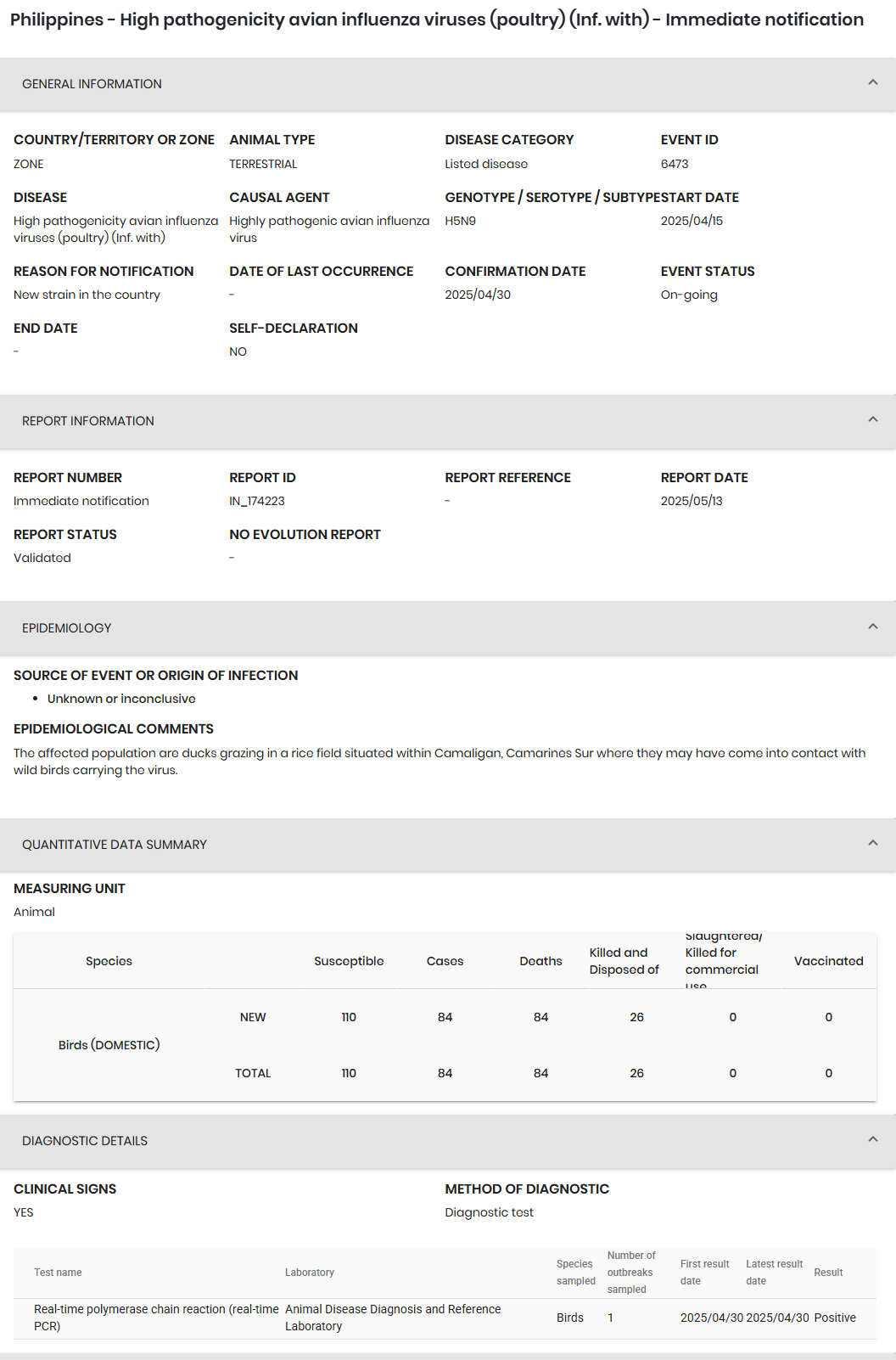Click the Deaths column header
The width and height of the screenshot is (896, 1360).
tap(540, 961)
